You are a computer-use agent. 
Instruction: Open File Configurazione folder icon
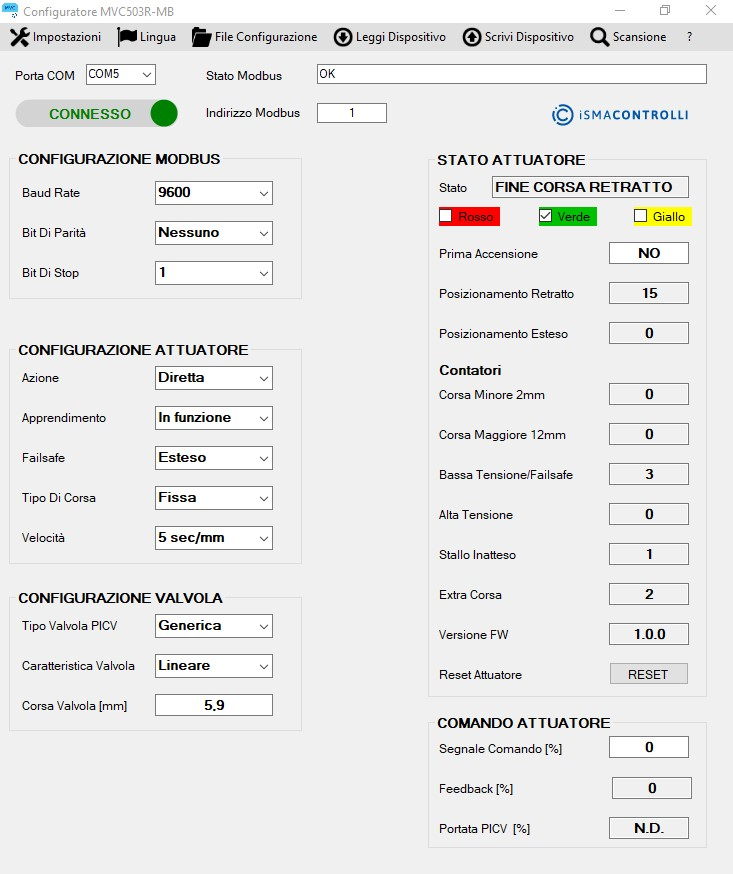(201, 37)
